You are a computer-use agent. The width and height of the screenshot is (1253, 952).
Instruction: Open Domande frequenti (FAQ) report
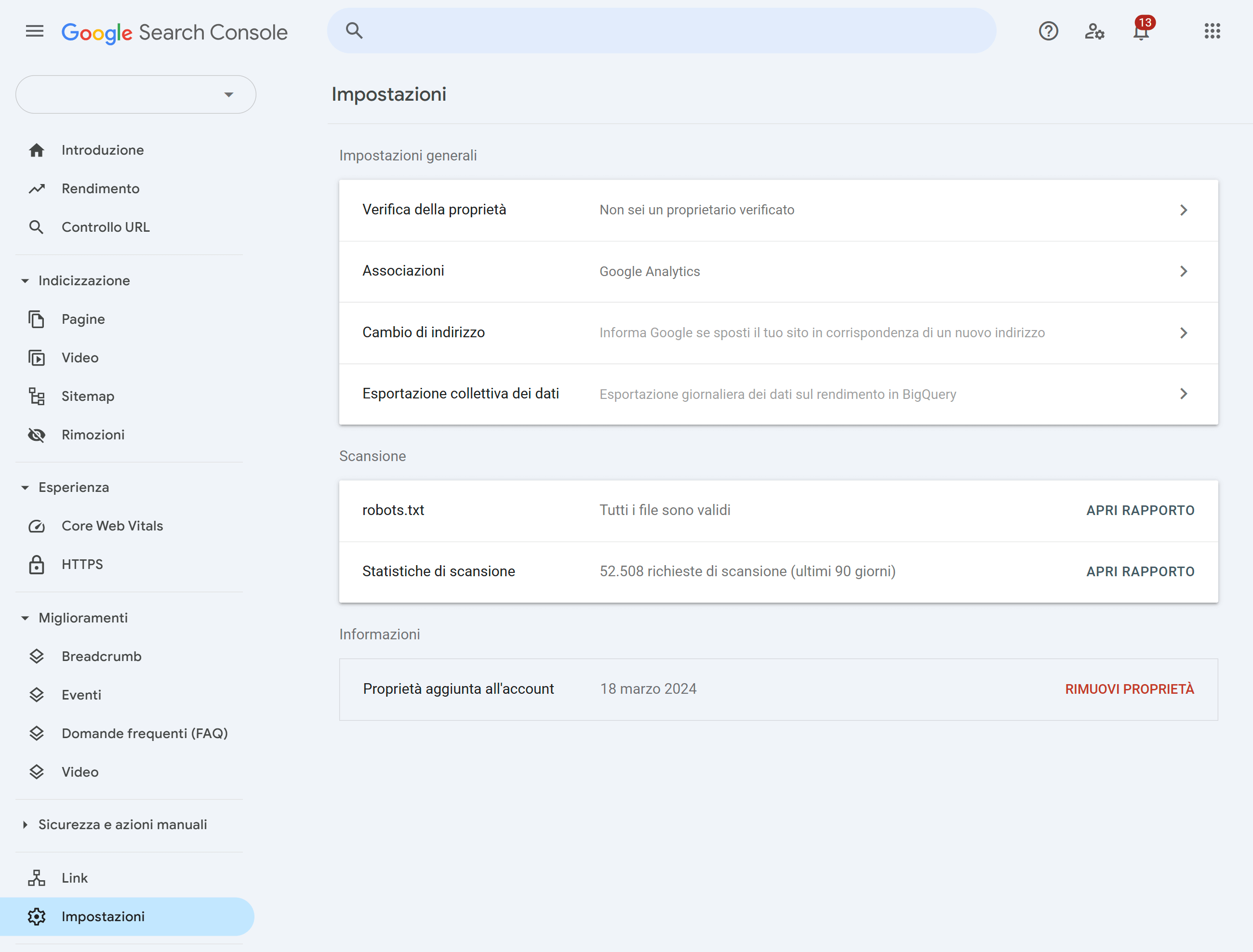point(145,733)
